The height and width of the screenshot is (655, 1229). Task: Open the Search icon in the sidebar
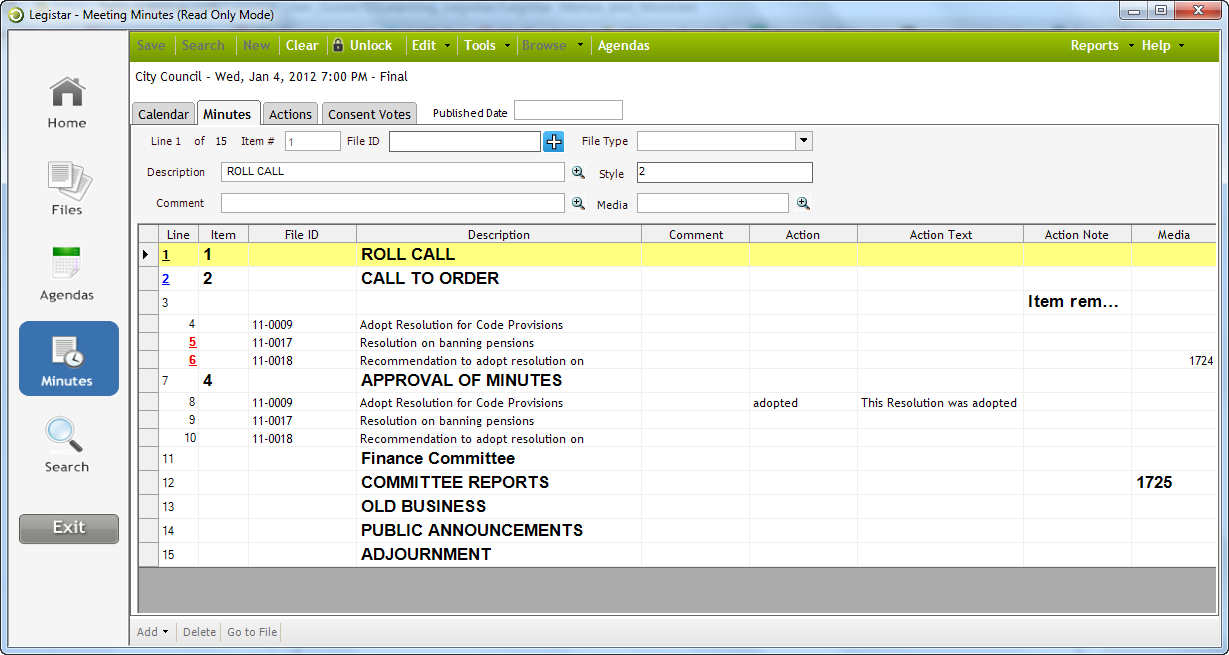click(x=66, y=443)
